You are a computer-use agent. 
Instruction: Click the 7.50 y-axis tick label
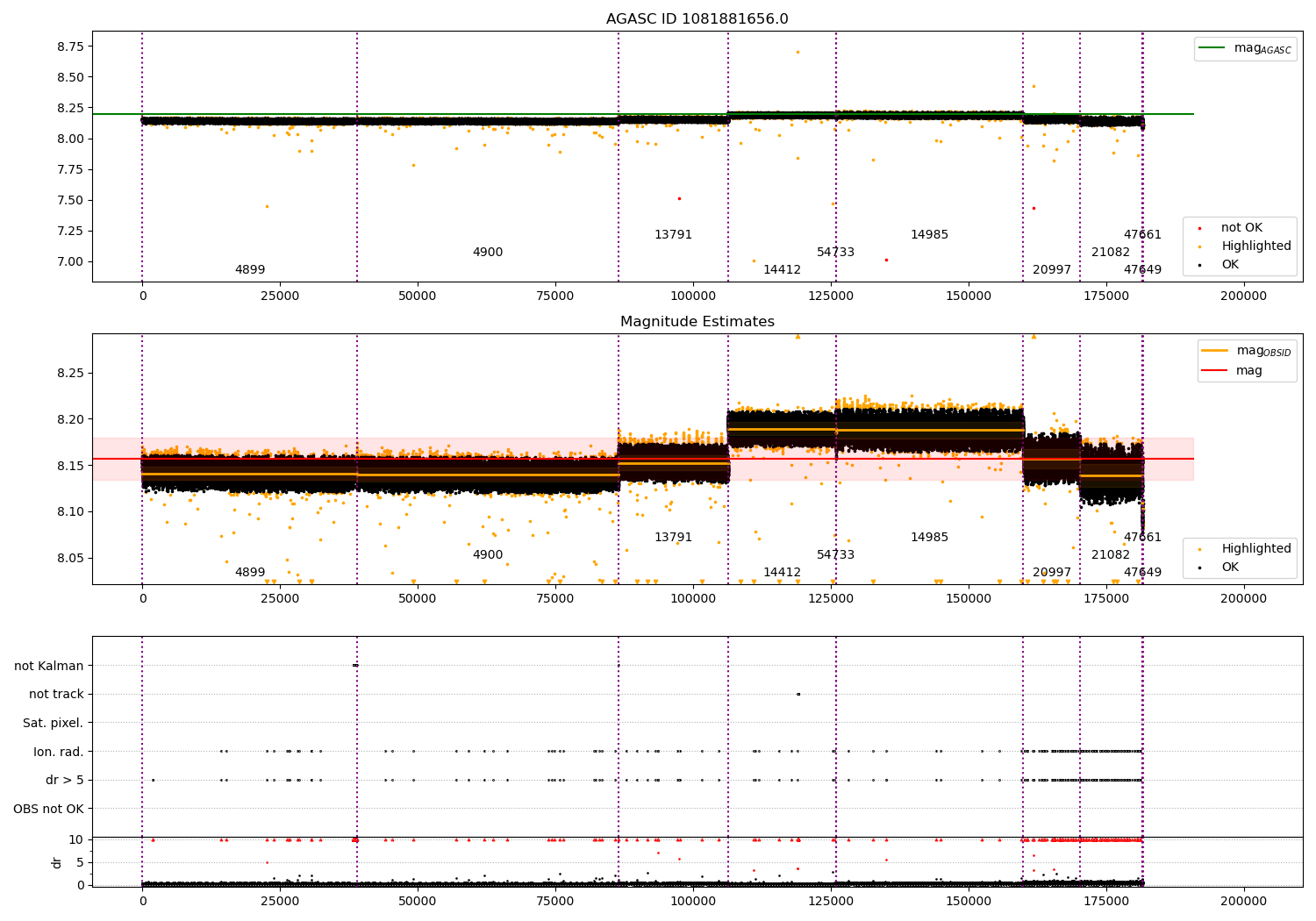69,200
